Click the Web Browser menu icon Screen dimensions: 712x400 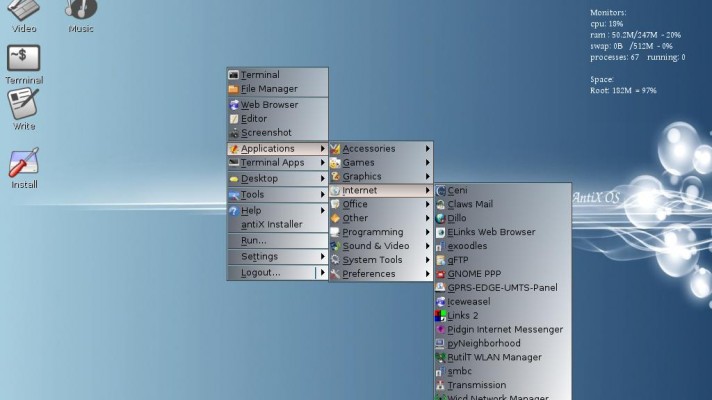click(x=234, y=105)
